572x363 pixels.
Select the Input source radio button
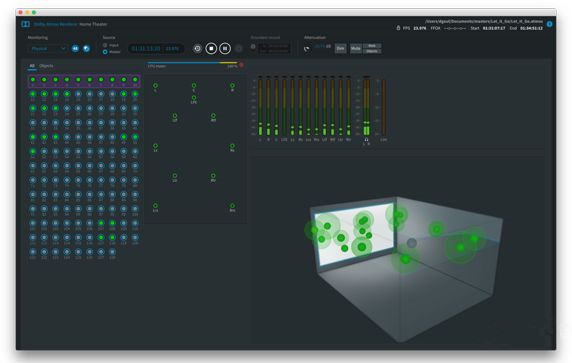105,45
